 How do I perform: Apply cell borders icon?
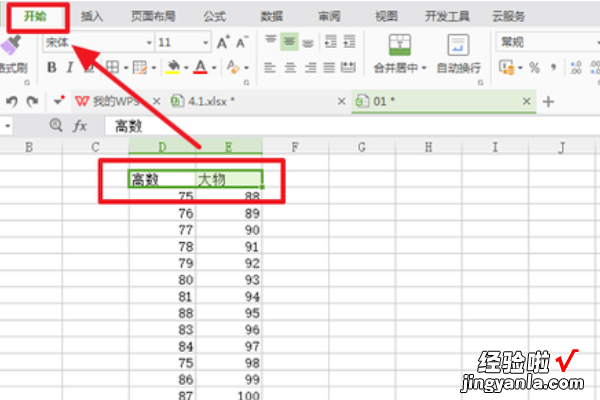click(x=112, y=68)
